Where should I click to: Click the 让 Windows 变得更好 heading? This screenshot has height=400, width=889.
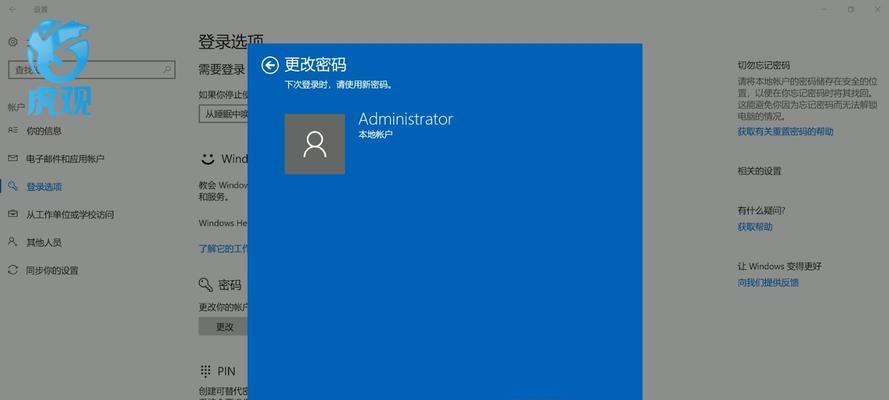click(780, 266)
